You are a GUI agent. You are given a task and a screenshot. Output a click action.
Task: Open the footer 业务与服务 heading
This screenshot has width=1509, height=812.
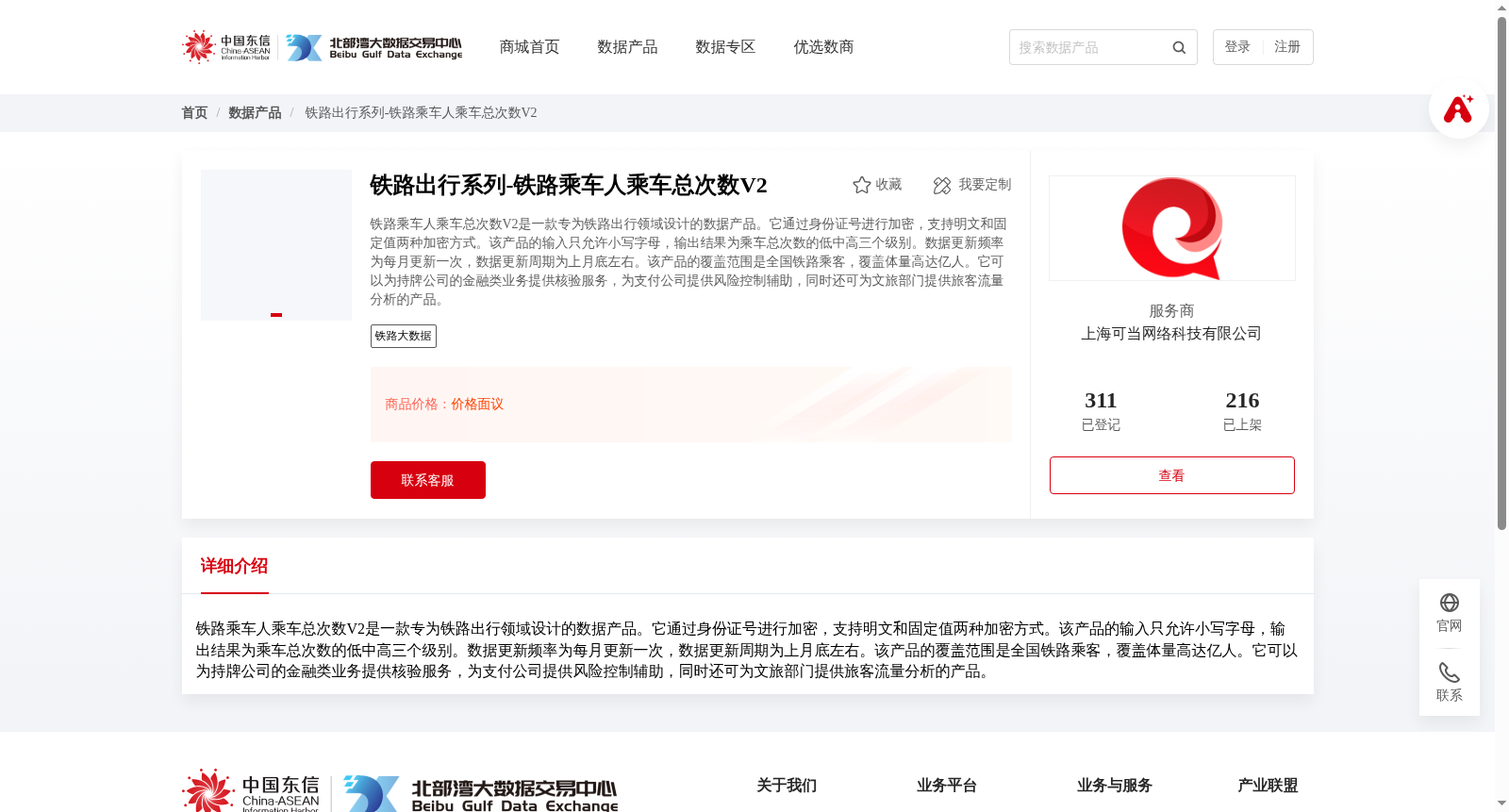pyautogui.click(x=1115, y=786)
